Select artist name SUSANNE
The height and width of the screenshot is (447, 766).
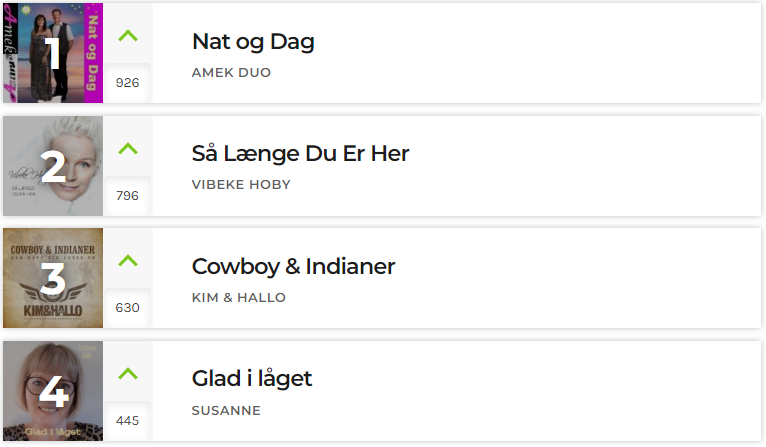[x=226, y=410]
